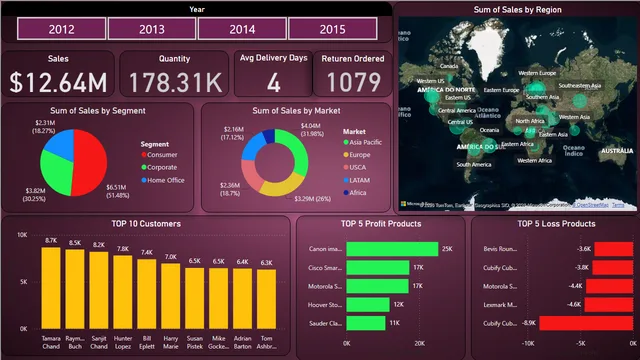Click the Consumer legend red swatch
Screen dimensions: 640x360
tap(144, 155)
